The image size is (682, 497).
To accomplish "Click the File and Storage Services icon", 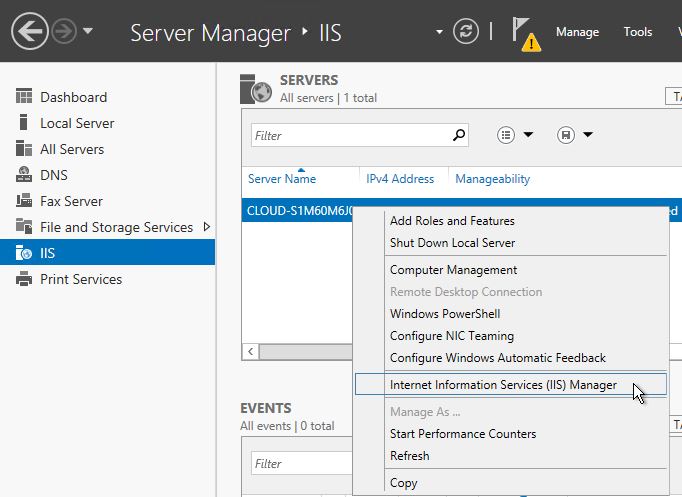I will pyautogui.click(x=24, y=226).
